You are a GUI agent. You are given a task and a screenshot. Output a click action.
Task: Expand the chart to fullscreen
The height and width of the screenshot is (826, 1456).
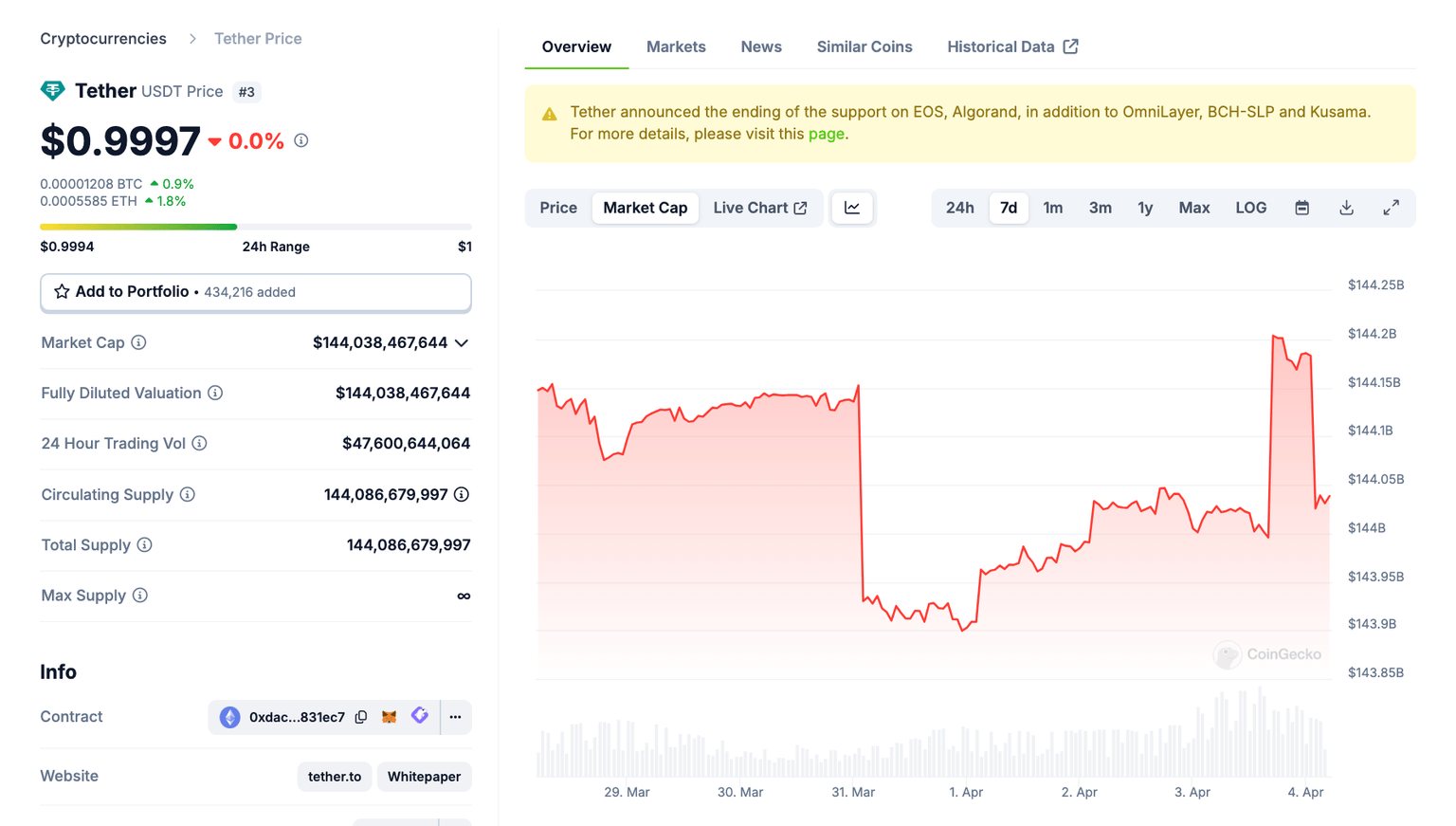[1391, 207]
